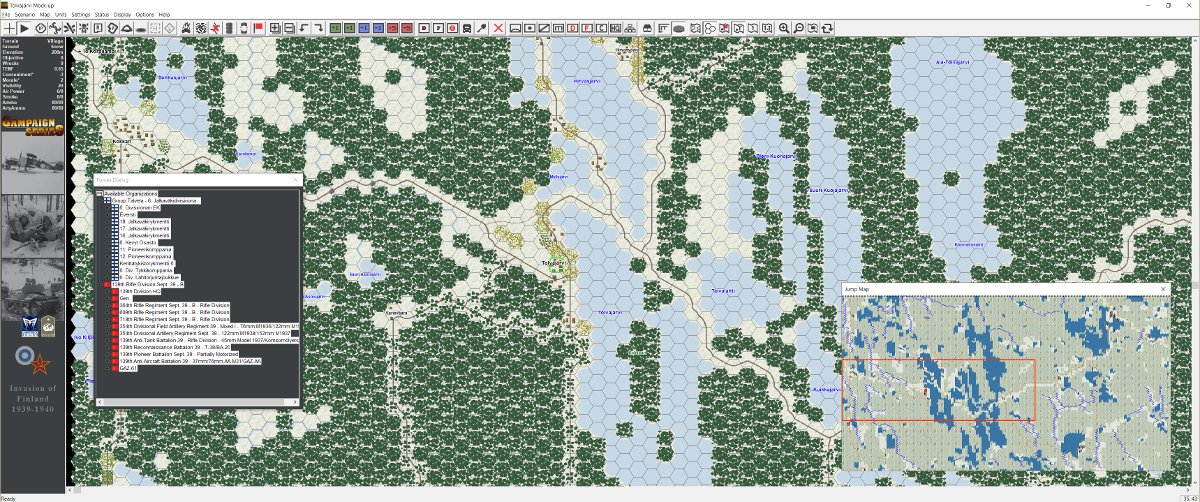Click the red F toolbar icon
Screen dimensions: 1200x502
pos(587,28)
